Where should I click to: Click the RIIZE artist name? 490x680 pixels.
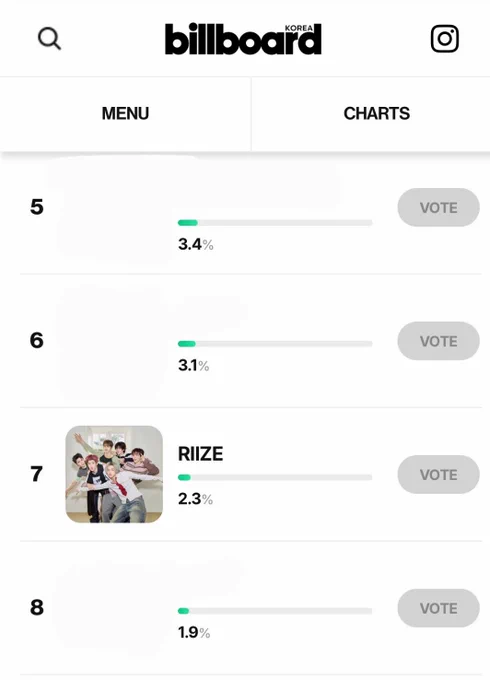tap(200, 454)
